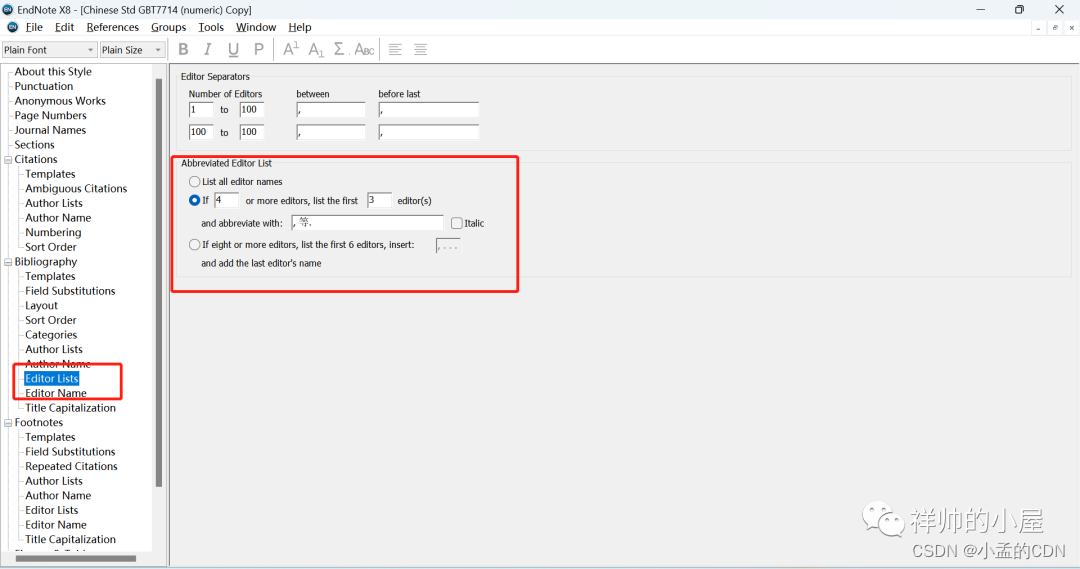Click the EndNote icon beside File menu
Viewport: 1080px width, 569px height.
tap(12, 27)
